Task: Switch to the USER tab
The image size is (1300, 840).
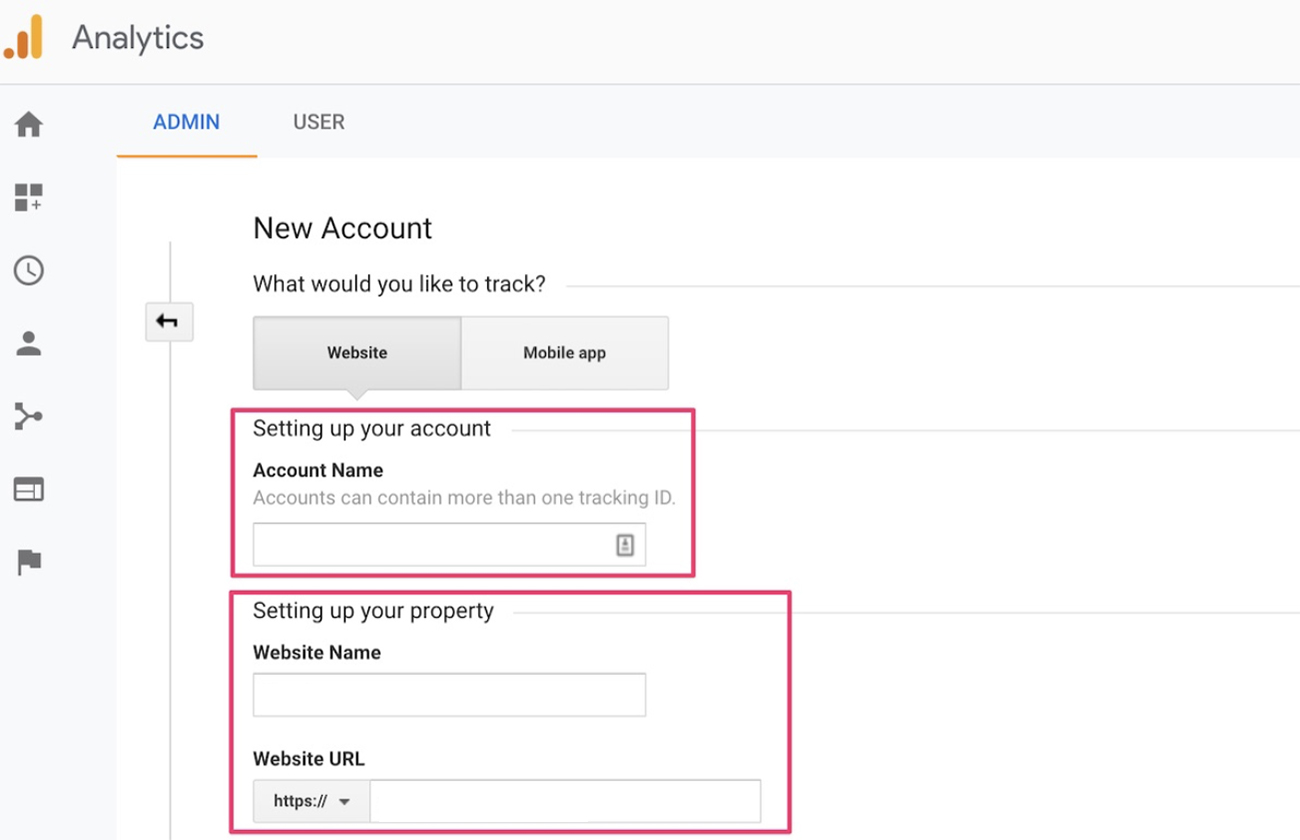Action: [319, 122]
